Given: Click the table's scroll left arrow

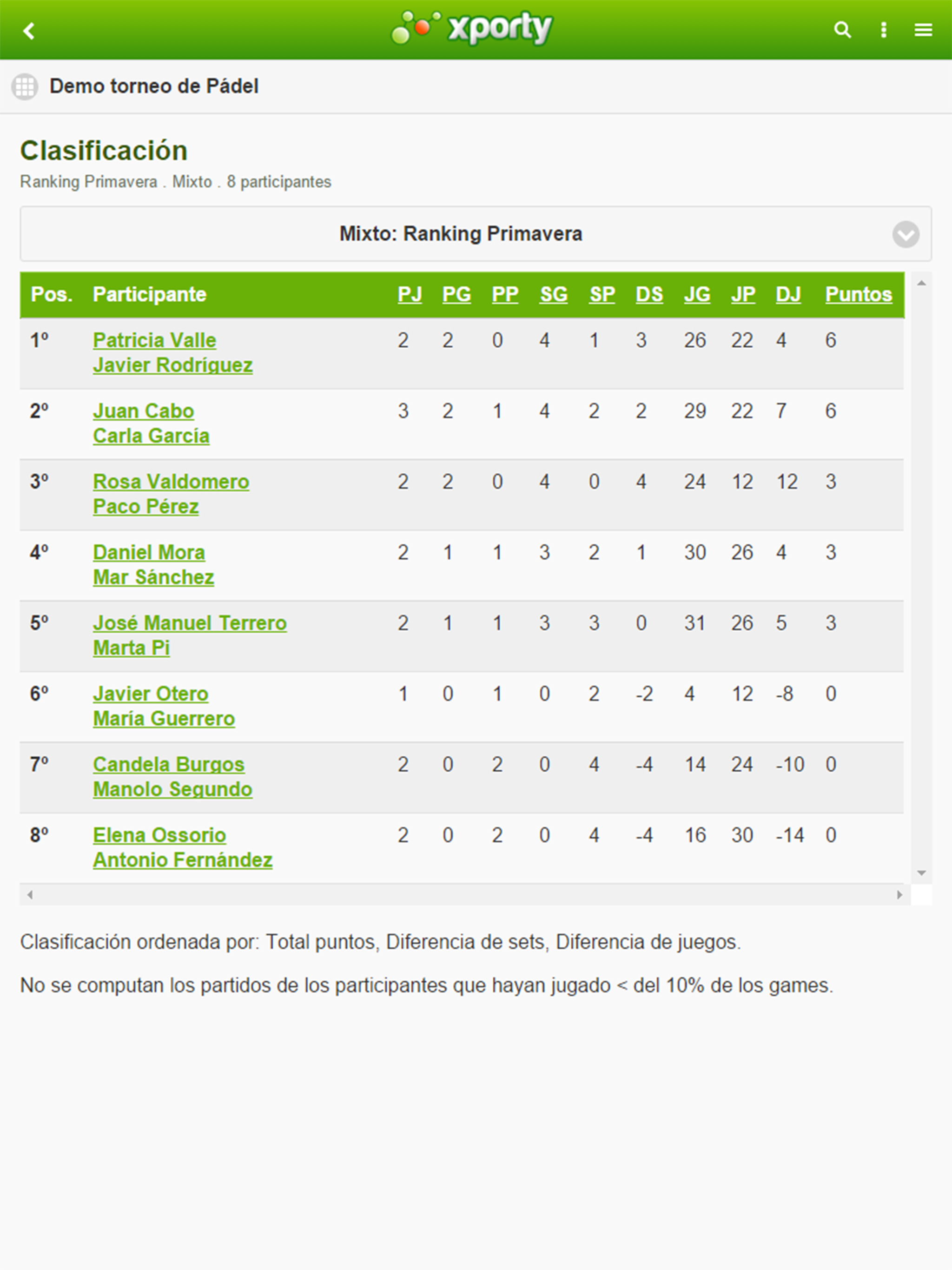Looking at the screenshot, I should pyautogui.click(x=30, y=894).
